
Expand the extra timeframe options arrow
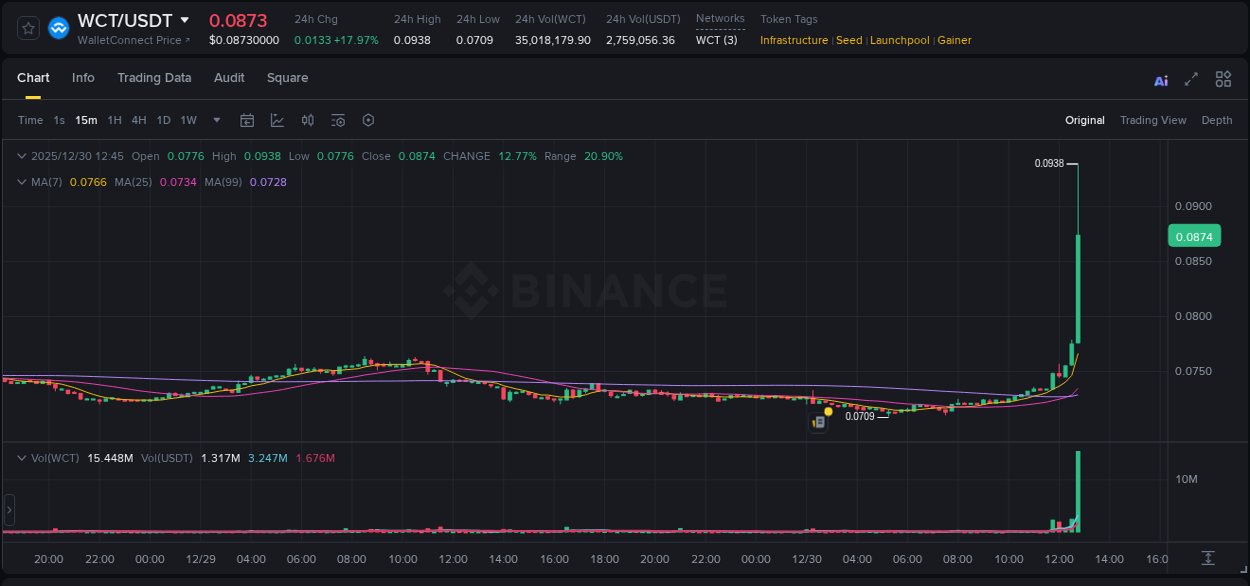215,120
